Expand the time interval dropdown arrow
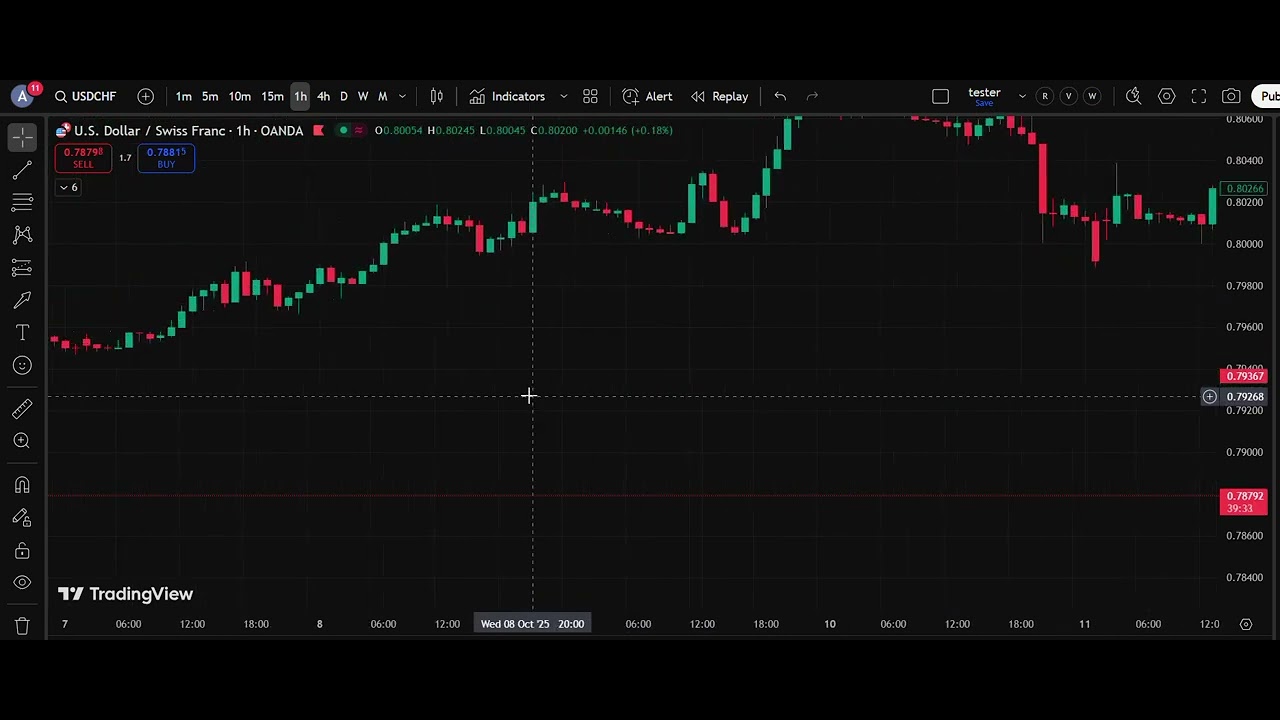Screen dimensions: 1280x720 tap(402, 96)
